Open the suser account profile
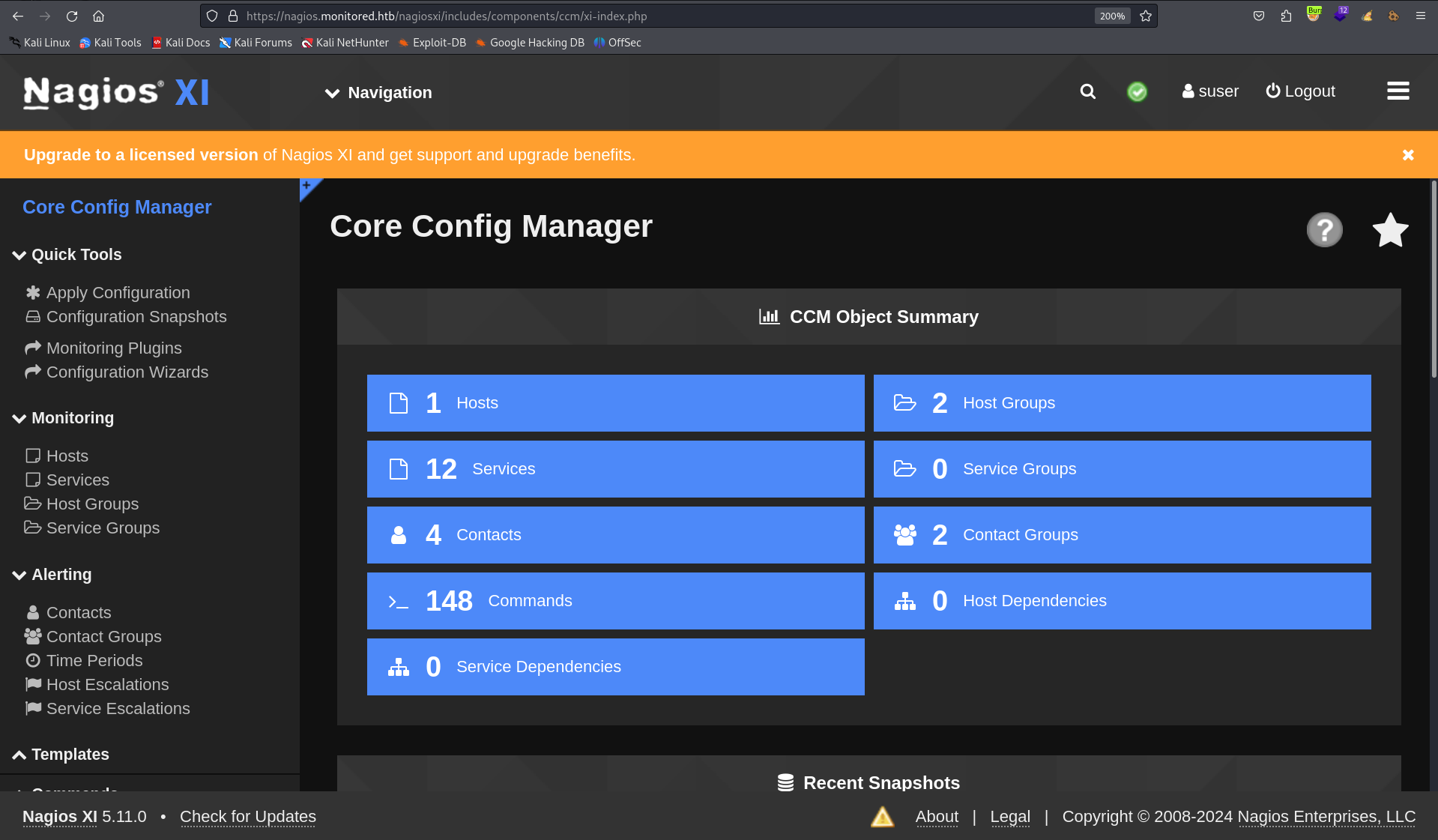This screenshot has height=840, width=1438. pos(1210,91)
